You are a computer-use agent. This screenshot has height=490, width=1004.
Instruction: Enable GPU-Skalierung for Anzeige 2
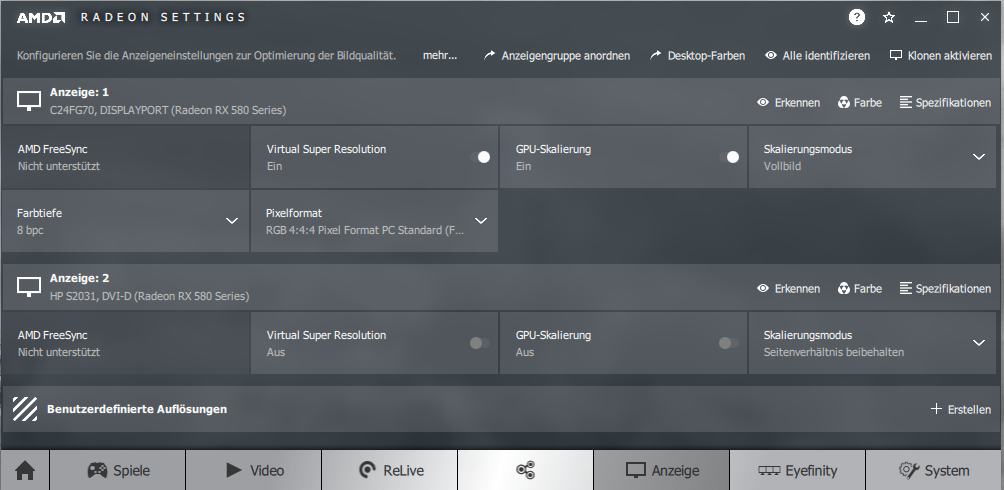729,343
